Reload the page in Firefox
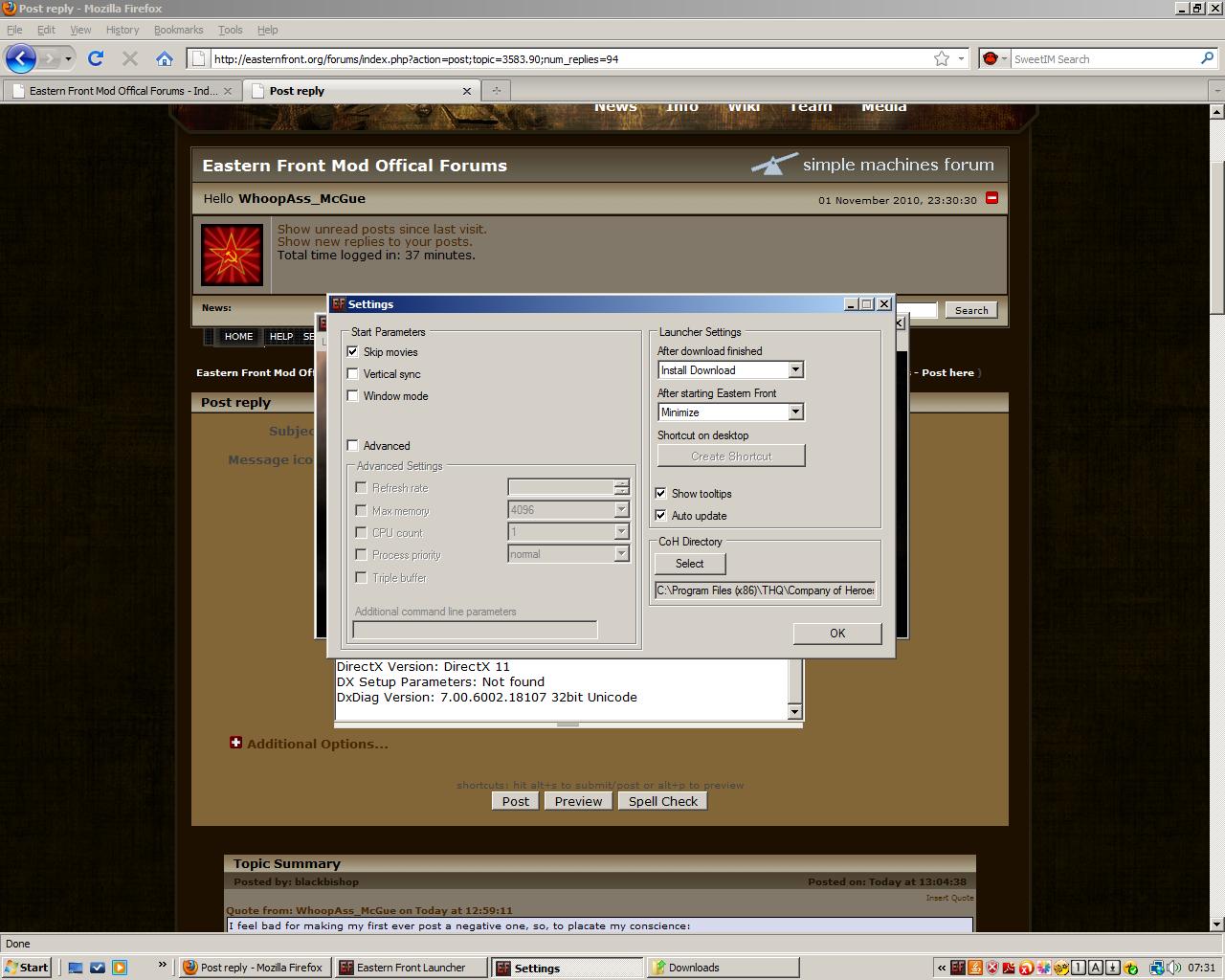1225x980 pixels. click(96, 58)
